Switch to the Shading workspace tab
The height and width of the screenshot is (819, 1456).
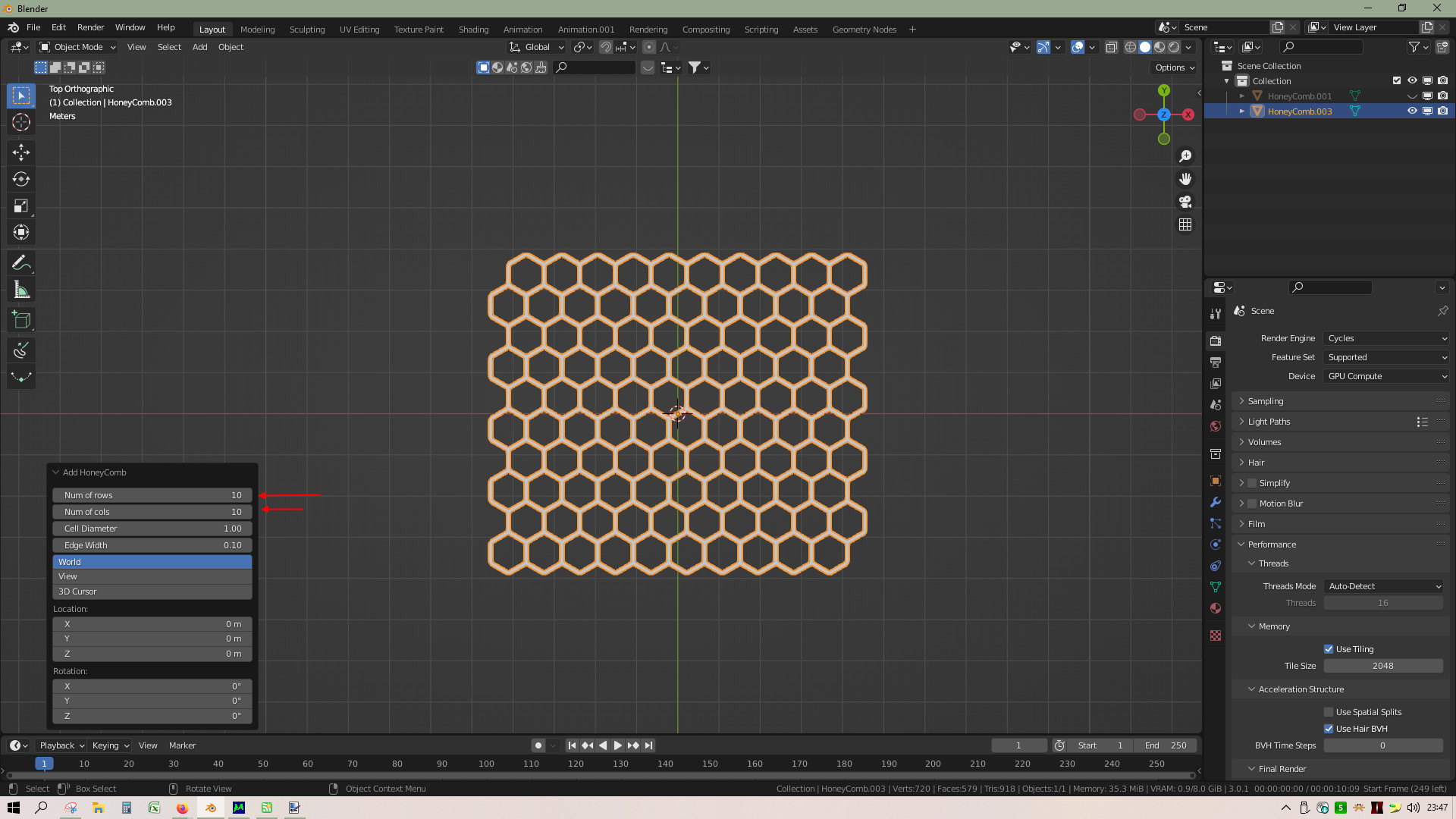(x=473, y=30)
